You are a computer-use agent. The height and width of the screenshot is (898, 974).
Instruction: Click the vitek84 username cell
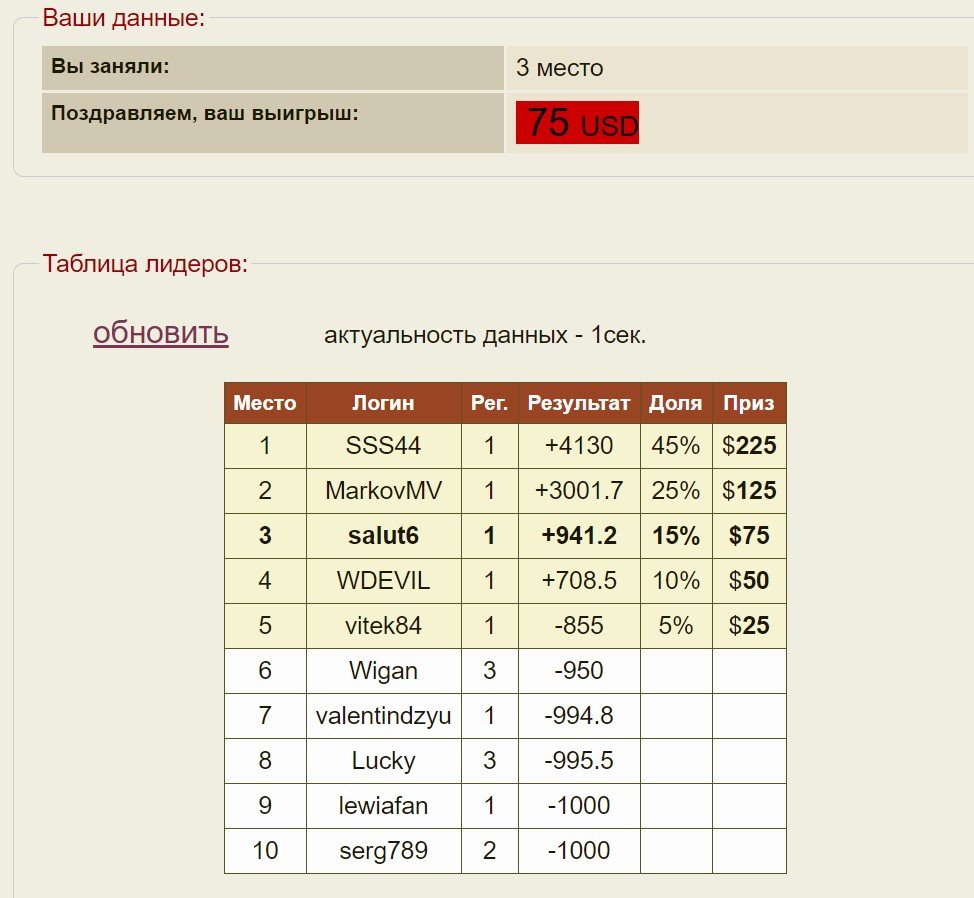point(383,626)
